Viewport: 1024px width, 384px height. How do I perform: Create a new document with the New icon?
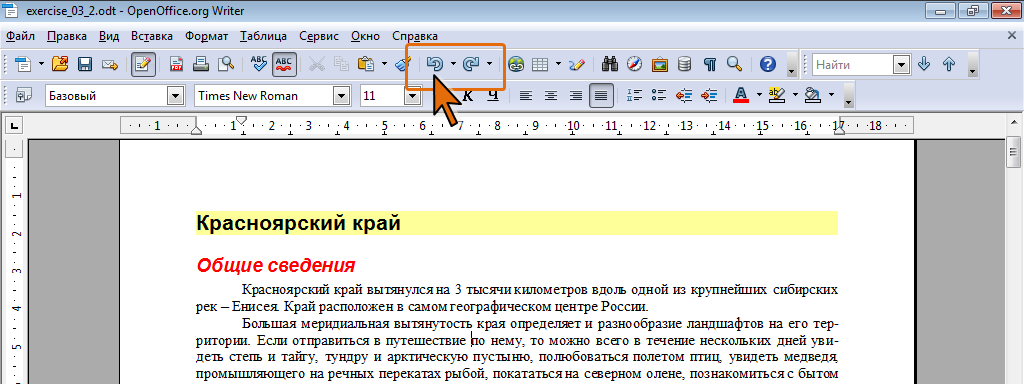pos(24,64)
